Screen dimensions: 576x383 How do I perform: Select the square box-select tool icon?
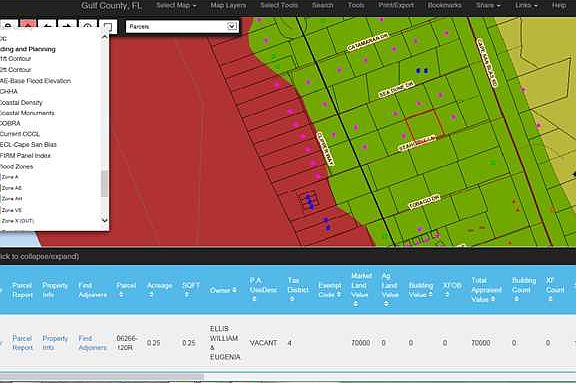coord(108,26)
